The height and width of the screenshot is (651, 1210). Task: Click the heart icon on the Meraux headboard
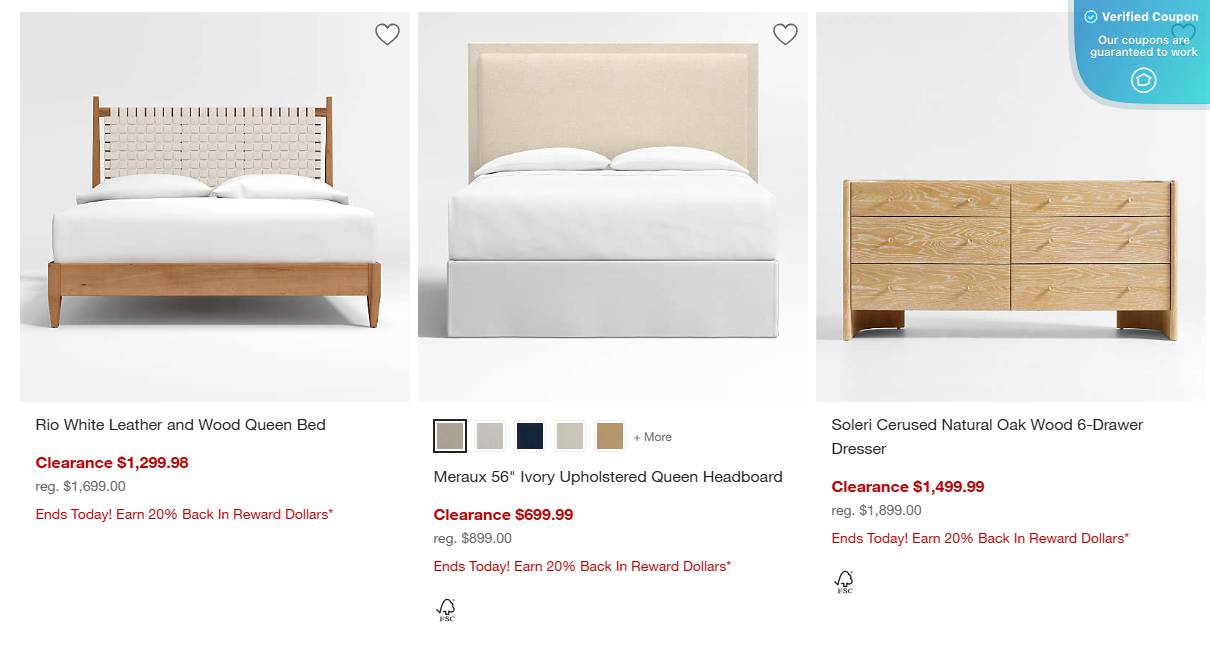(785, 33)
